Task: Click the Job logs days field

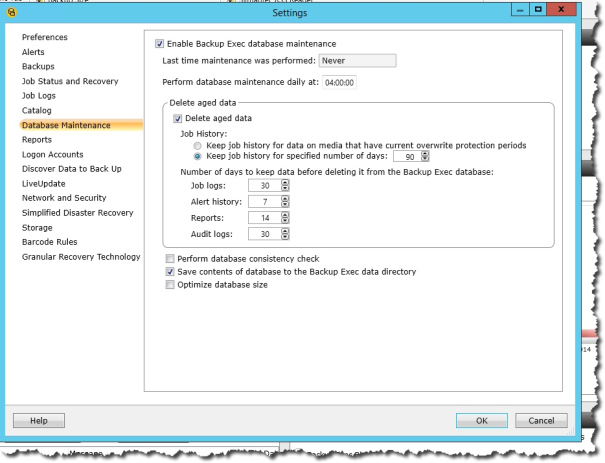Action: 264,186
